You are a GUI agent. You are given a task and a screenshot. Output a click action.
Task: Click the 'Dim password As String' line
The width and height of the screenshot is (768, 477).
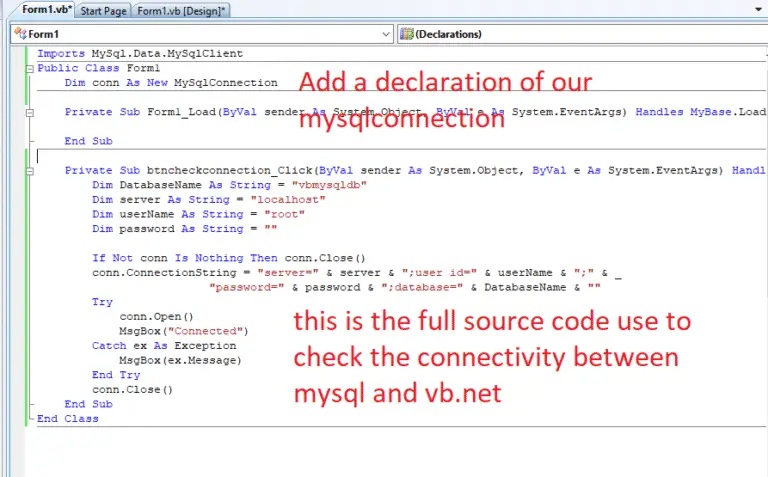pyautogui.click(x=185, y=229)
